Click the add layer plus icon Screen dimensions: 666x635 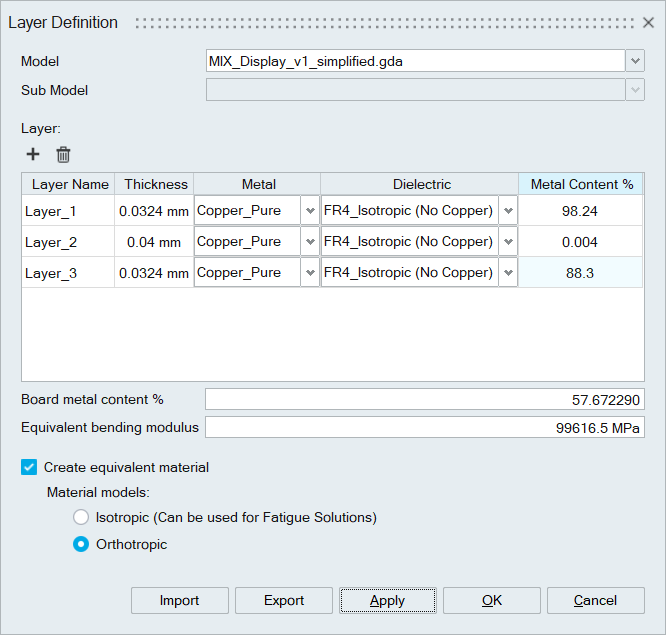[33, 154]
